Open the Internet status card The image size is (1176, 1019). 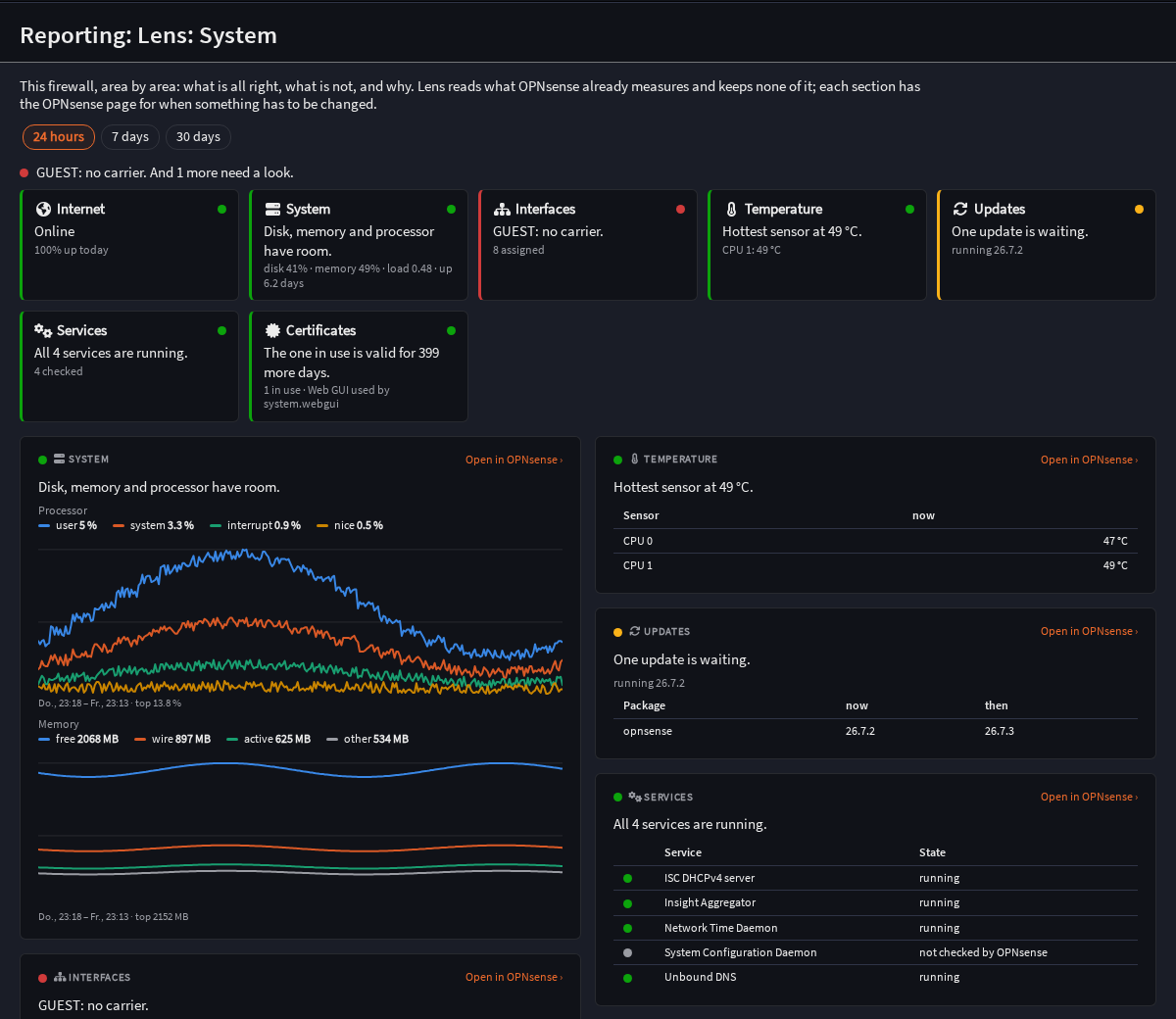coord(129,245)
